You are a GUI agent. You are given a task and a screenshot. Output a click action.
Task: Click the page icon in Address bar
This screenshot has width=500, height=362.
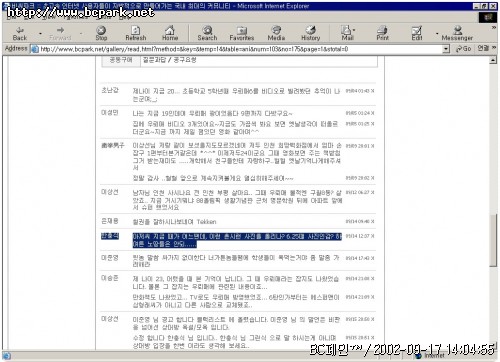pyautogui.click(x=34, y=49)
